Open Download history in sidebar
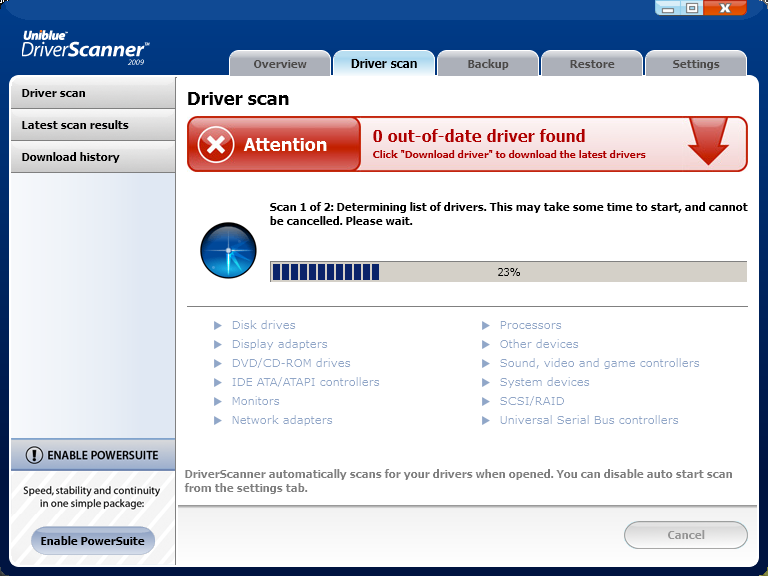Viewport: 768px width, 576px height. (x=70, y=157)
